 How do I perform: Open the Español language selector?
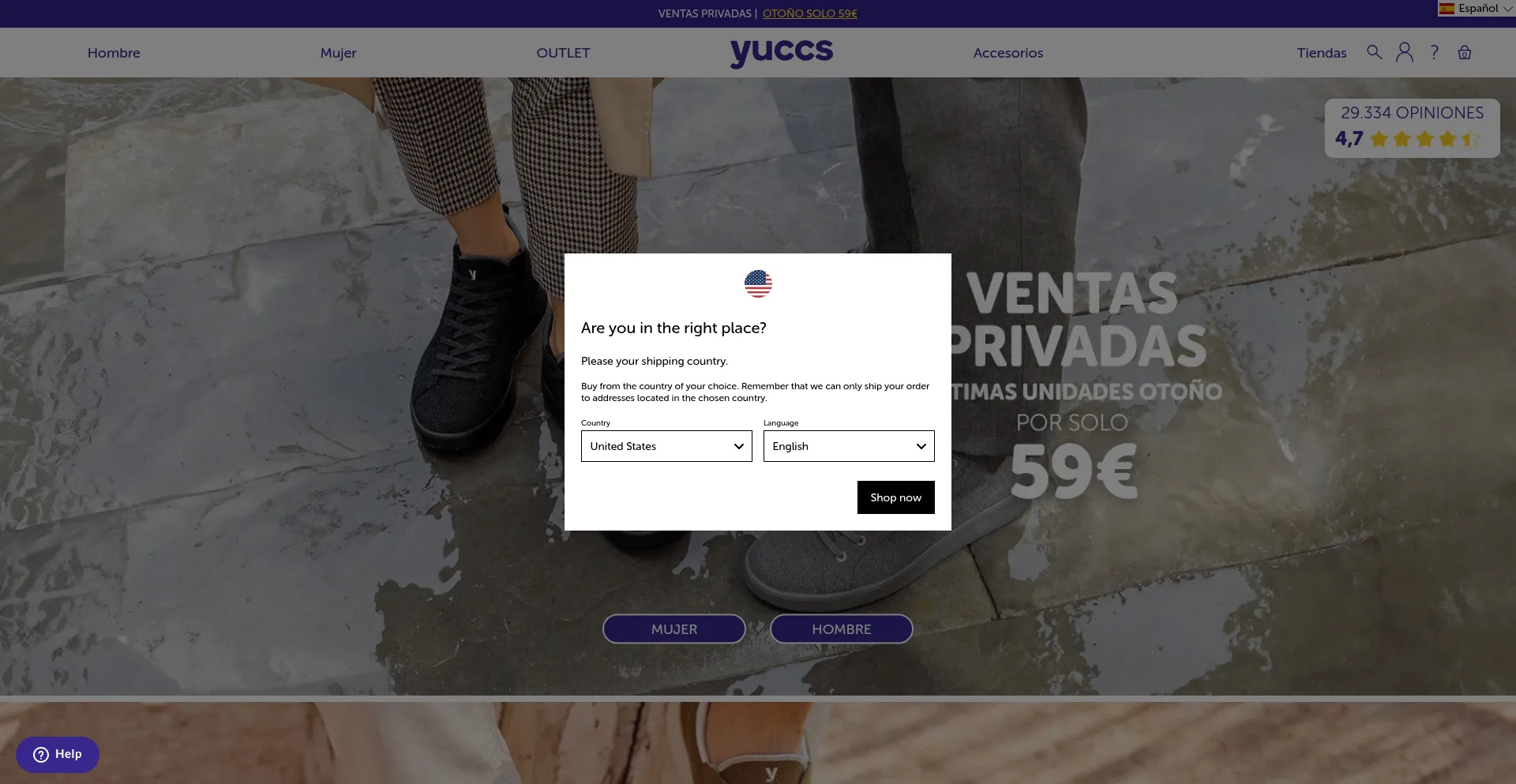pyautogui.click(x=1476, y=9)
